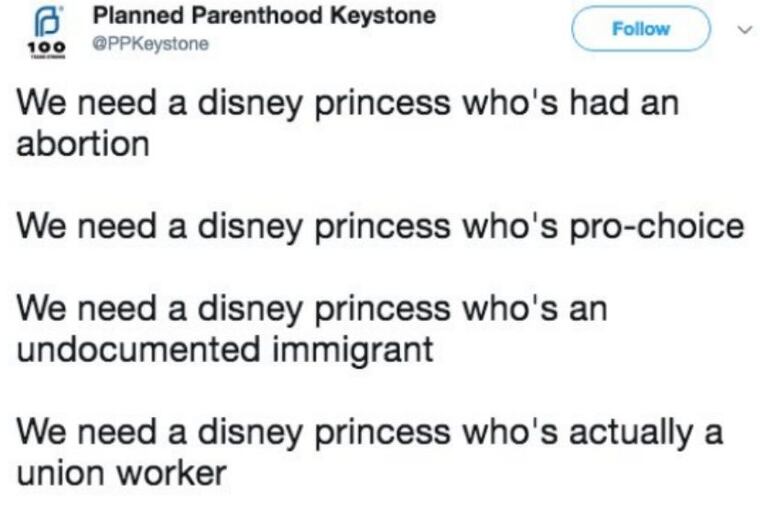The width and height of the screenshot is (760, 507).
Task: Click the @PPKeystone handle
Action: (x=150, y=44)
